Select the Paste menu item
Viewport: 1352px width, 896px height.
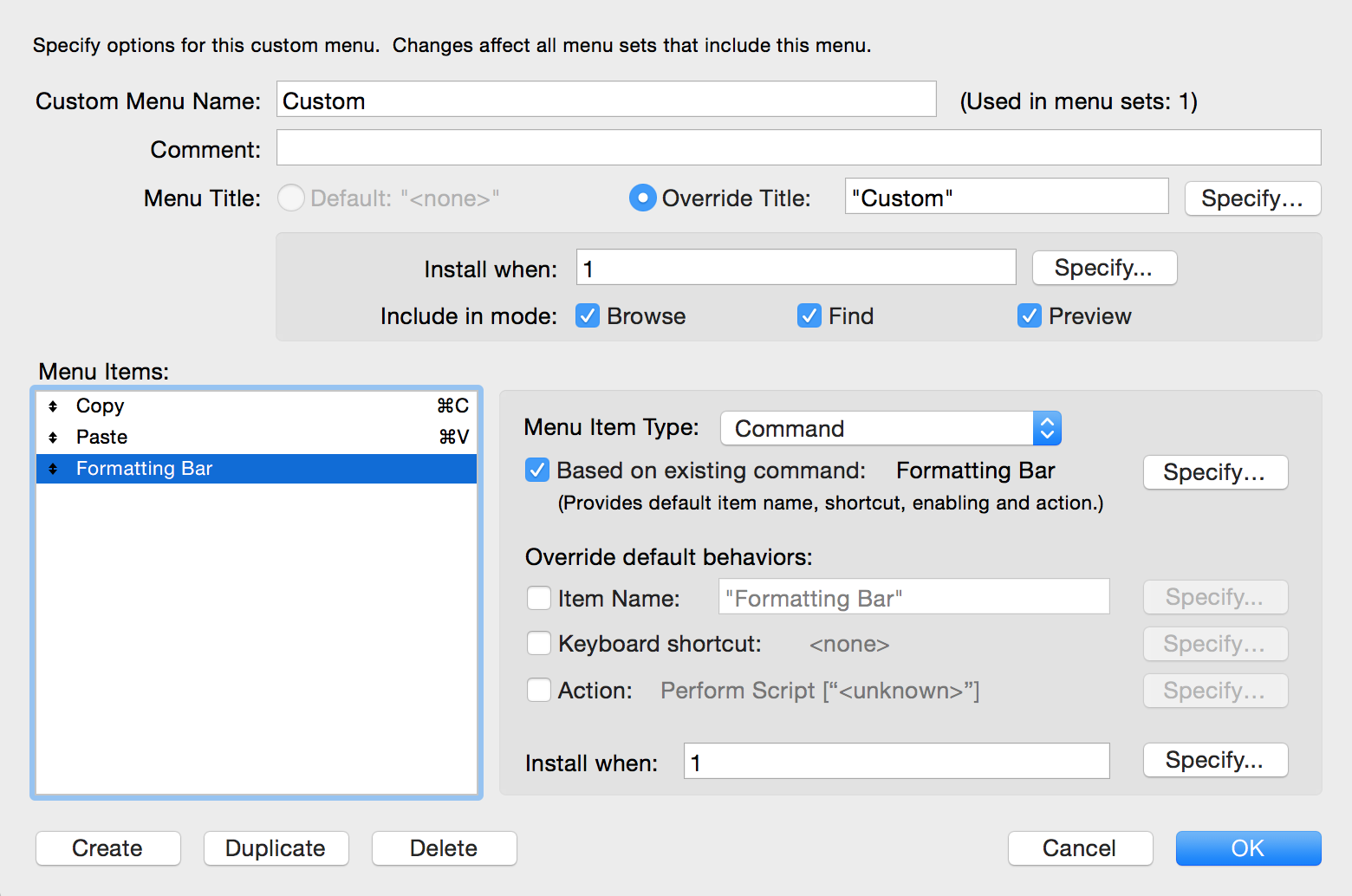[x=257, y=438]
